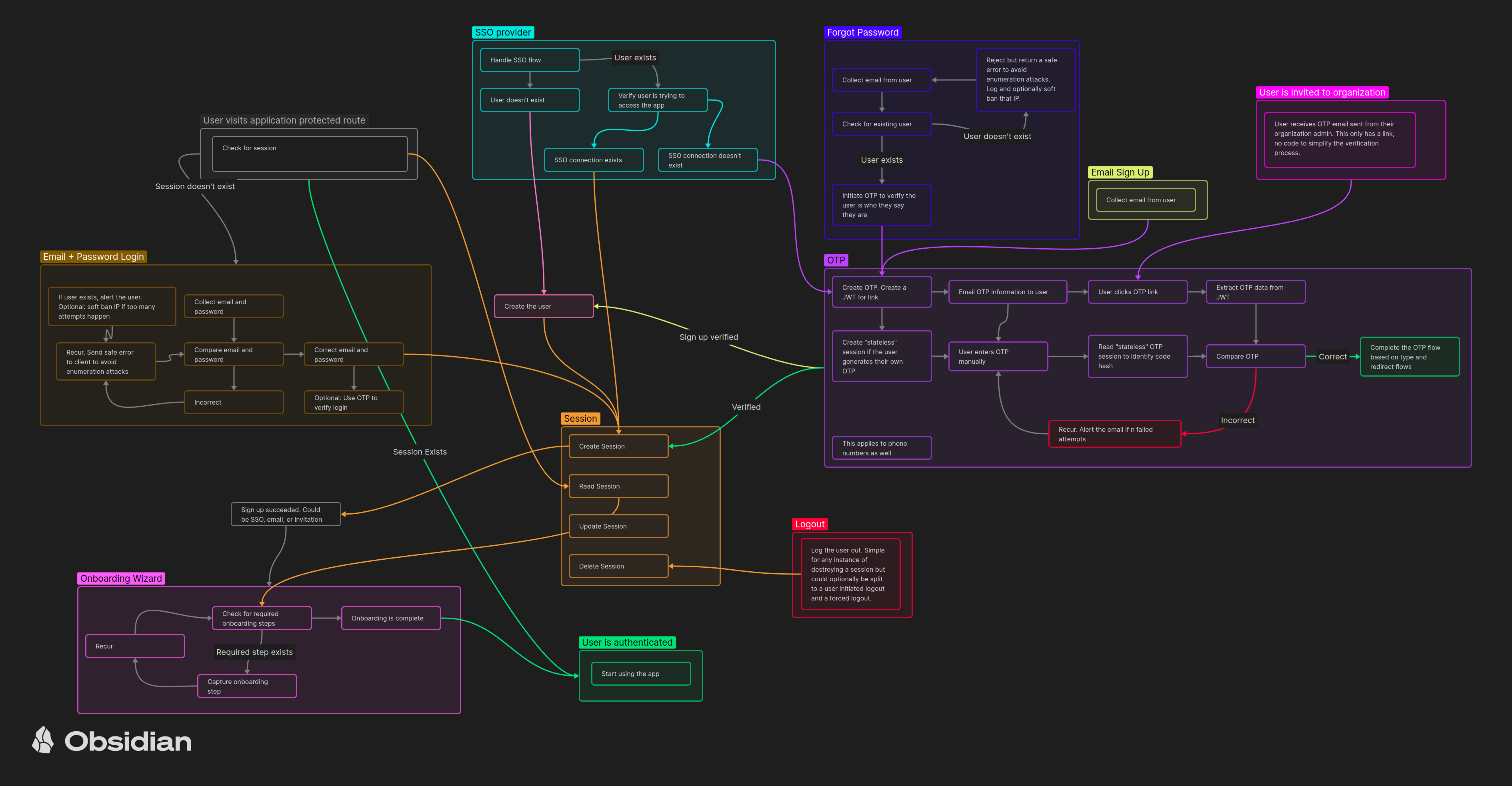Click Correct email and password node
Image resolution: width=1512 pixels, height=786 pixels.
(353, 354)
